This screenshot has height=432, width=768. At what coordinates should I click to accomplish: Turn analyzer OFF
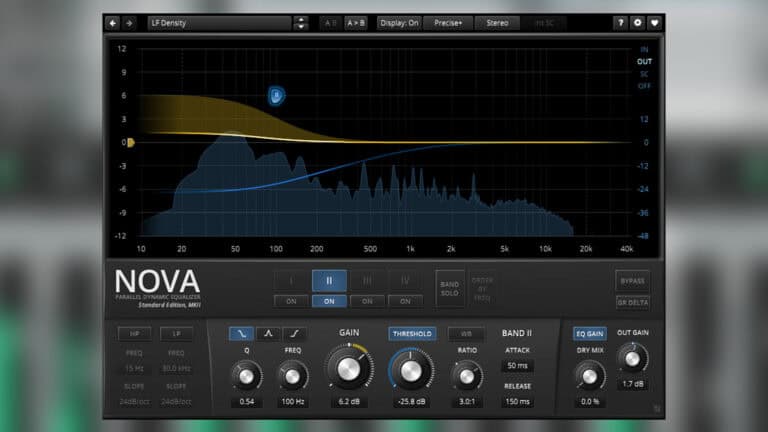[x=644, y=86]
